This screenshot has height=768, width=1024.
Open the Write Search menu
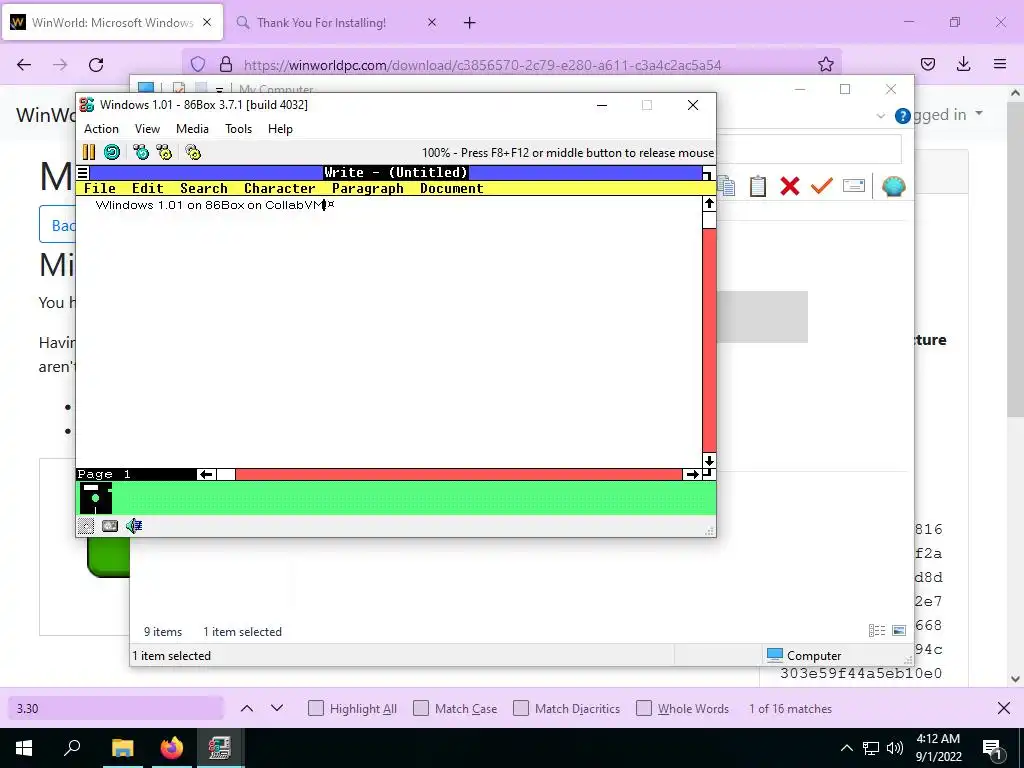point(204,188)
